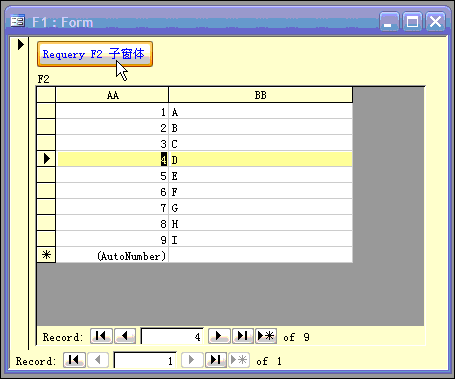
Task: Click the main form record number field showing 1
Action: point(145,361)
